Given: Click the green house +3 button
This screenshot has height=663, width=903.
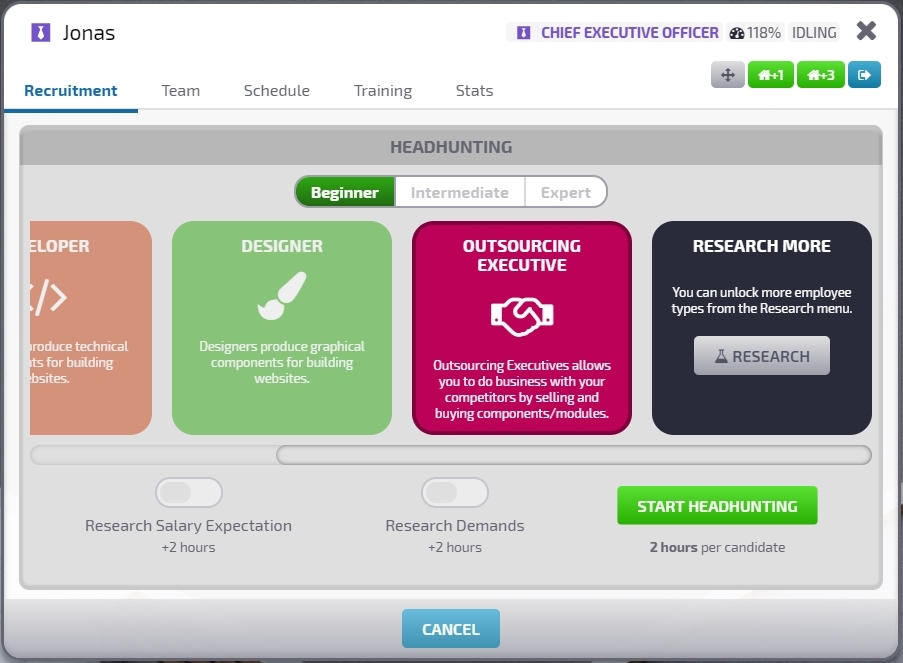Looking at the screenshot, I should (820, 75).
